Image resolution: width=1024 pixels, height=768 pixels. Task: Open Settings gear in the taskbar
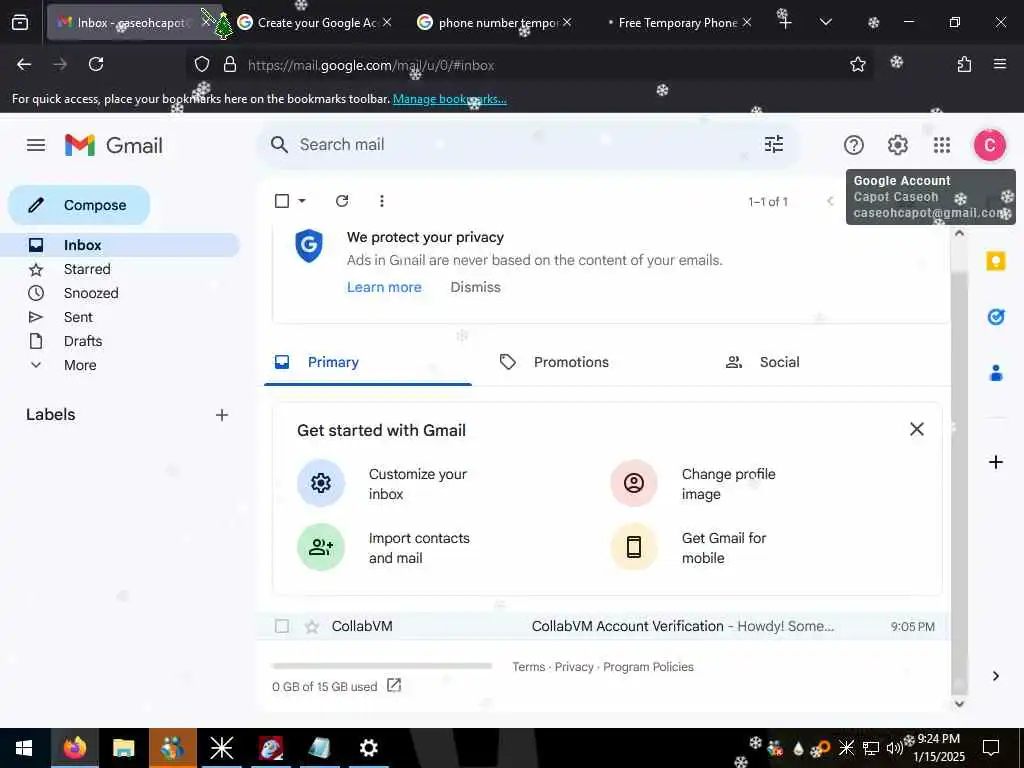(x=368, y=748)
